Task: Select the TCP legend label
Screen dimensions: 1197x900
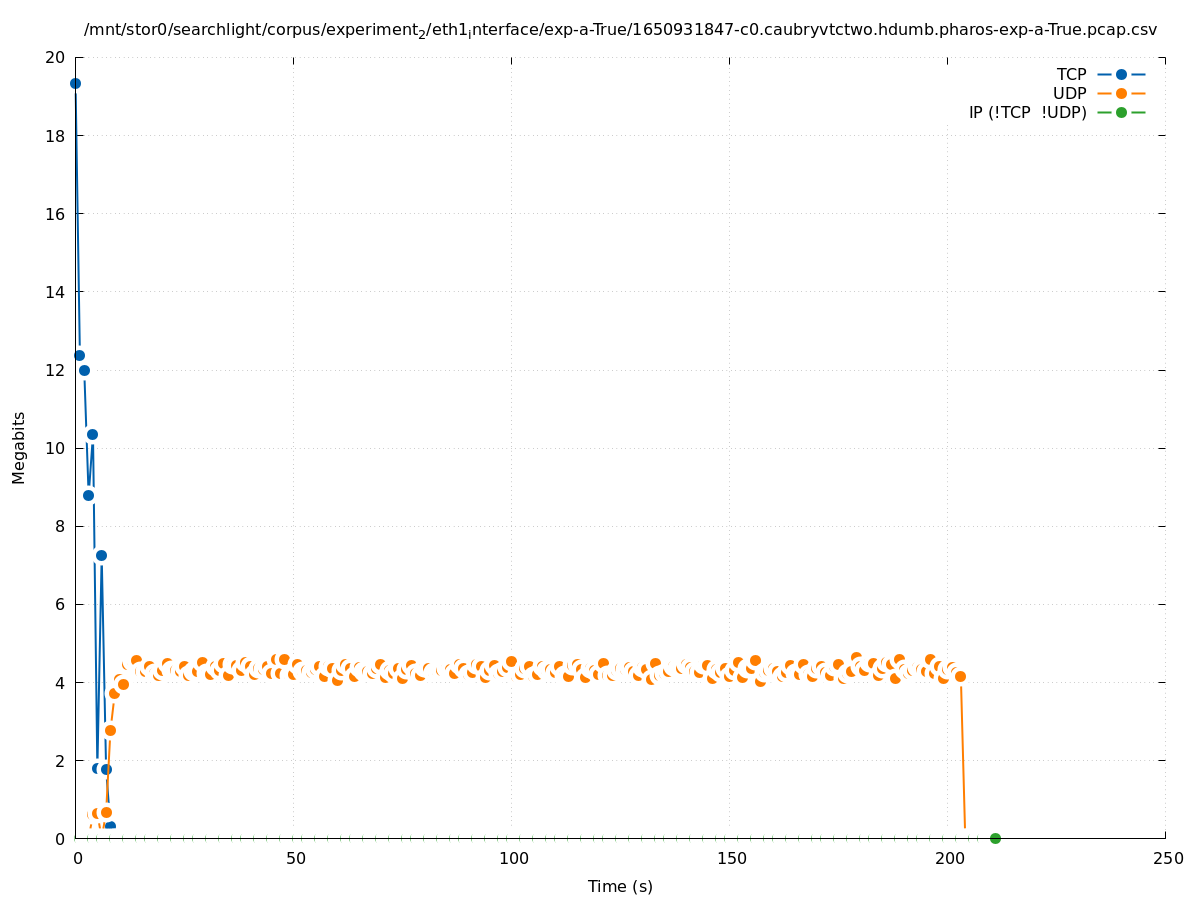Action: click(1071, 74)
